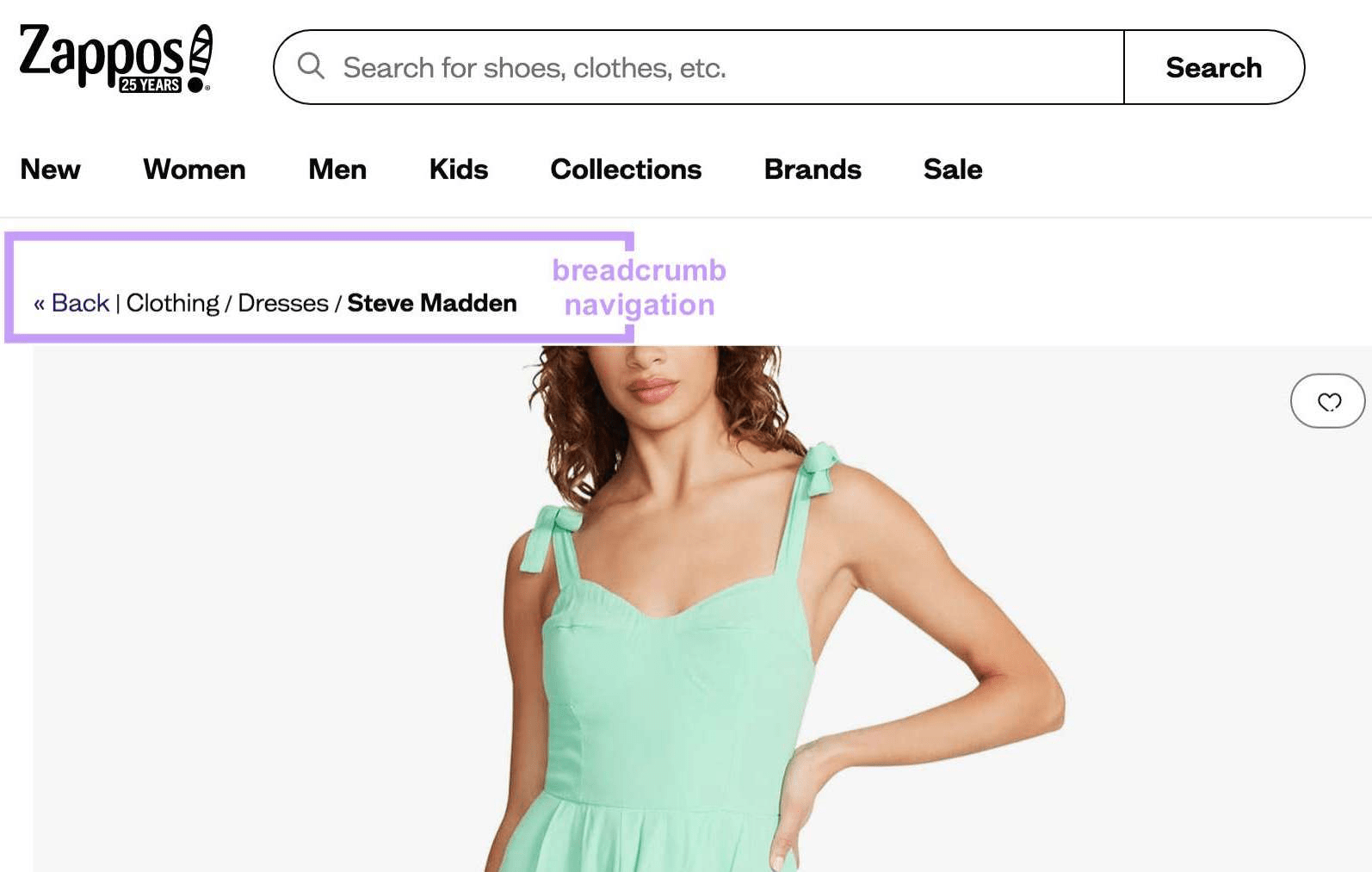1372x872 pixels.
Task: Click the shoe sole emblem in logo
Action: click(200, 58)
